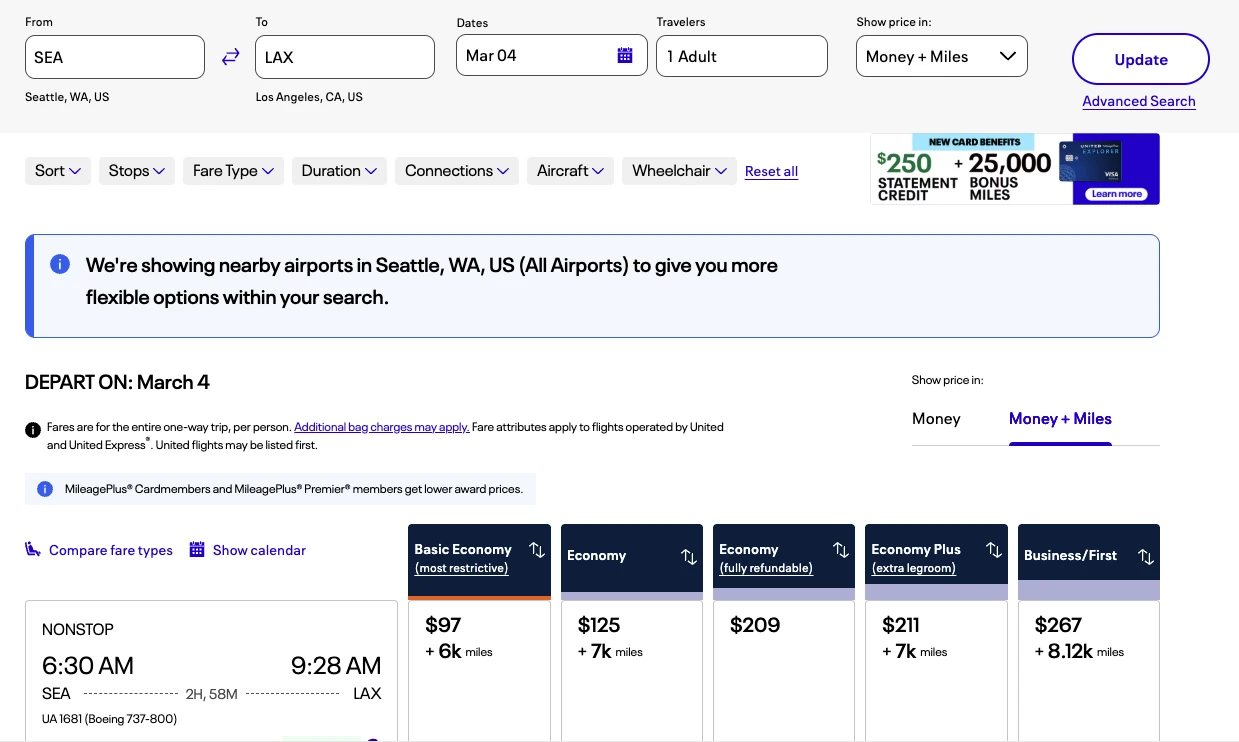Open Show price in Money + Miles dropdown
The height and width of the screenshot is (742, 1239).
pyautogui.click(x=942, y=56)
